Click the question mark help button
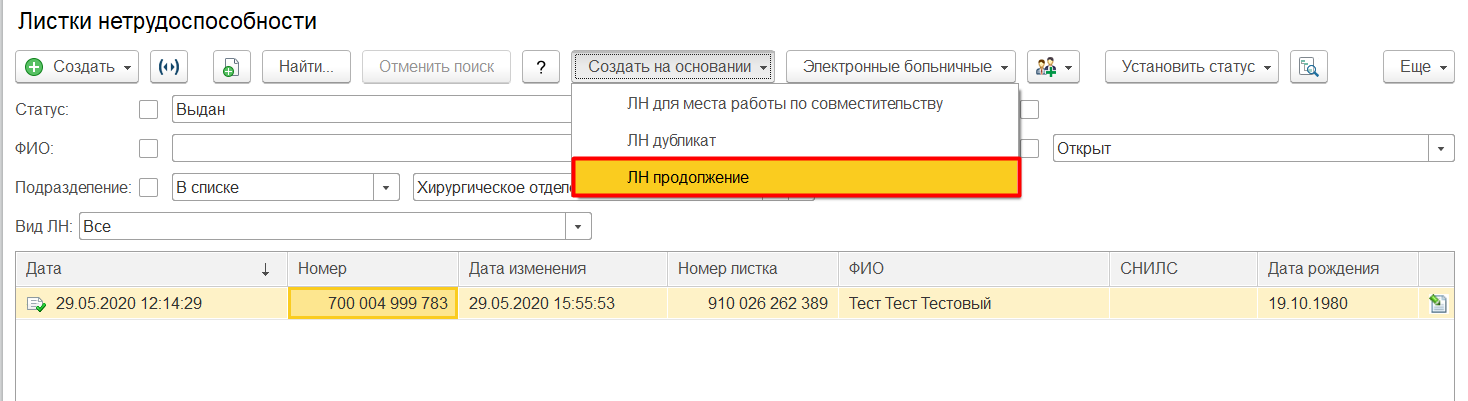 541,67
